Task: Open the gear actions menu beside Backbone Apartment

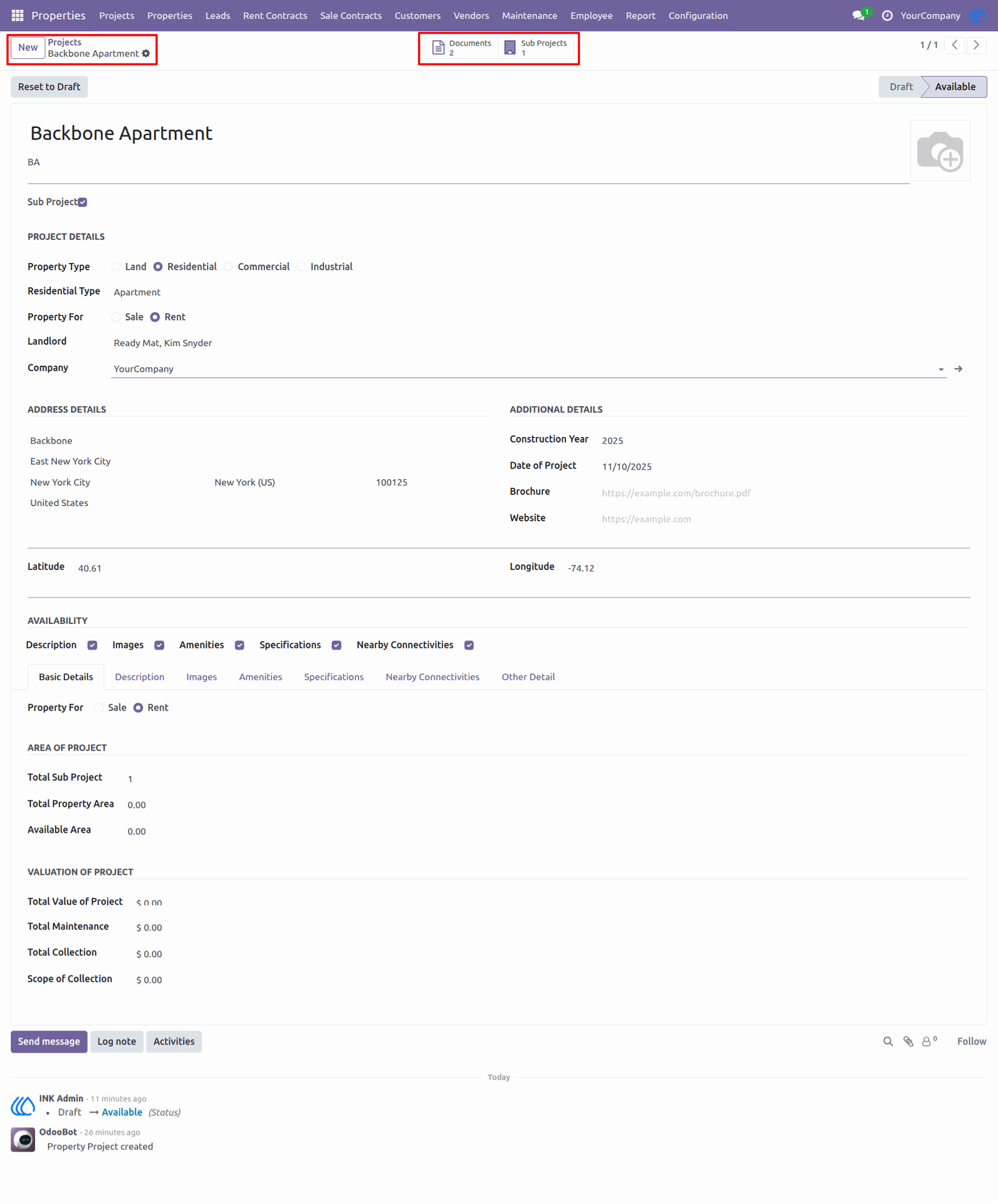Action: 146,54
